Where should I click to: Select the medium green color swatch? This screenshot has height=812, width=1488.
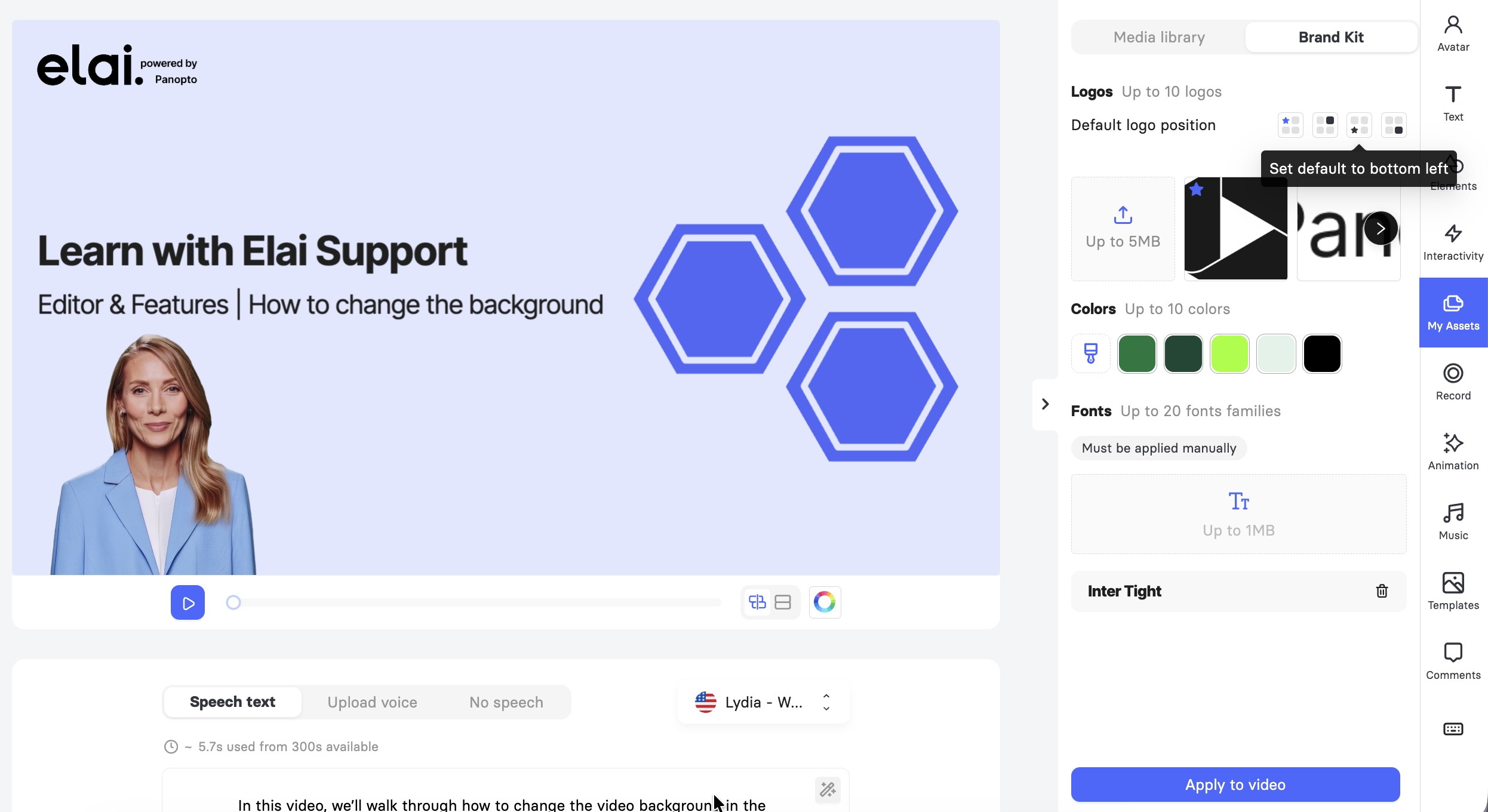coord(1137,353)
